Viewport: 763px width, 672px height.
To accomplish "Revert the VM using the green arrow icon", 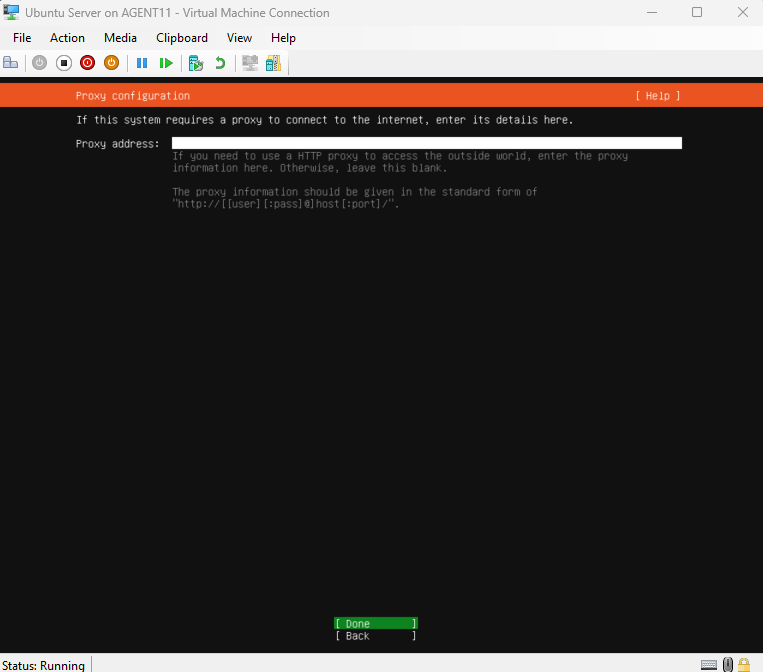I will pyautogui.click(x=220, y=63).
